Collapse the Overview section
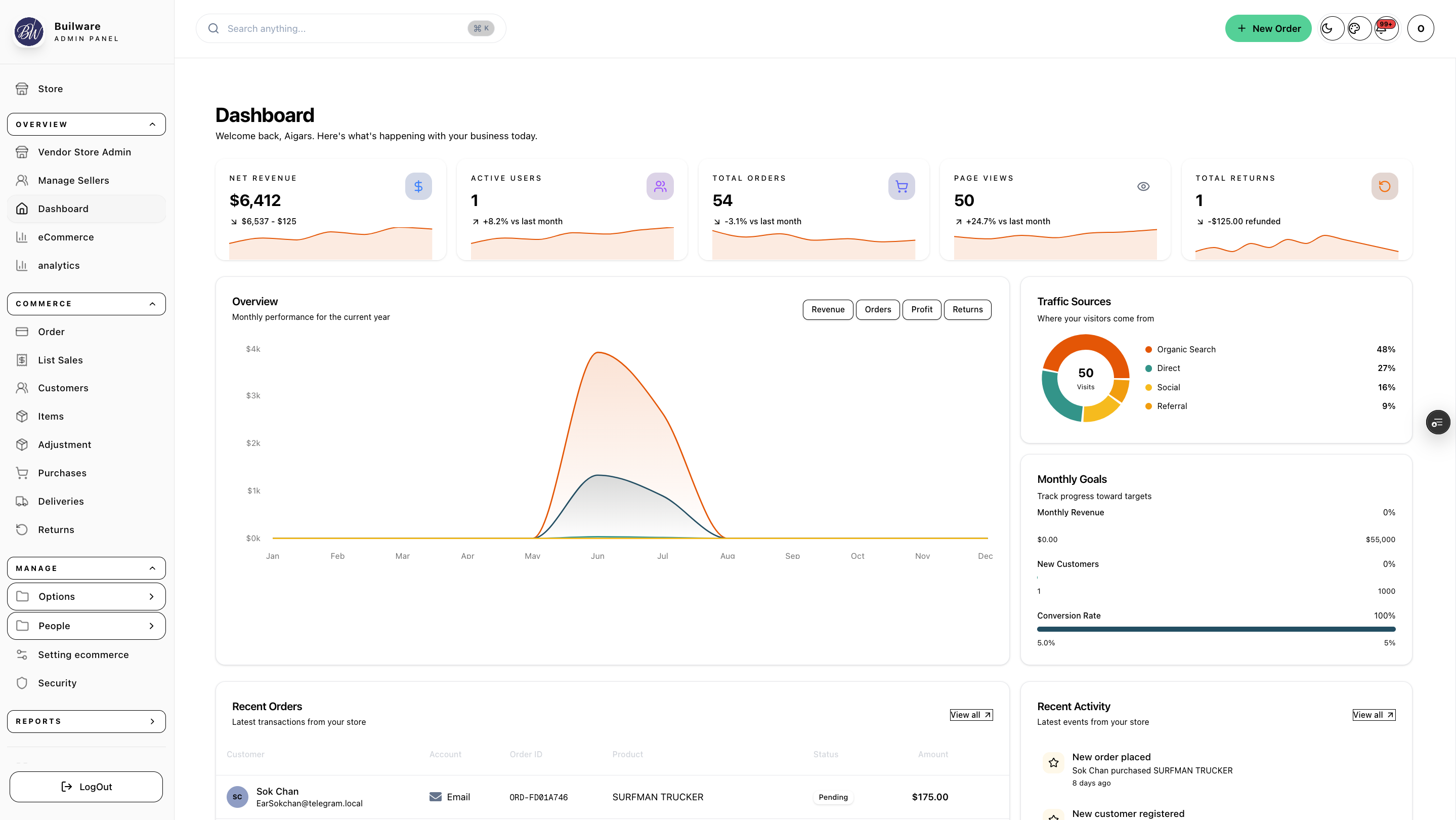The height and width of the screenshot is (820, 1456). click(x=87, y=125)
